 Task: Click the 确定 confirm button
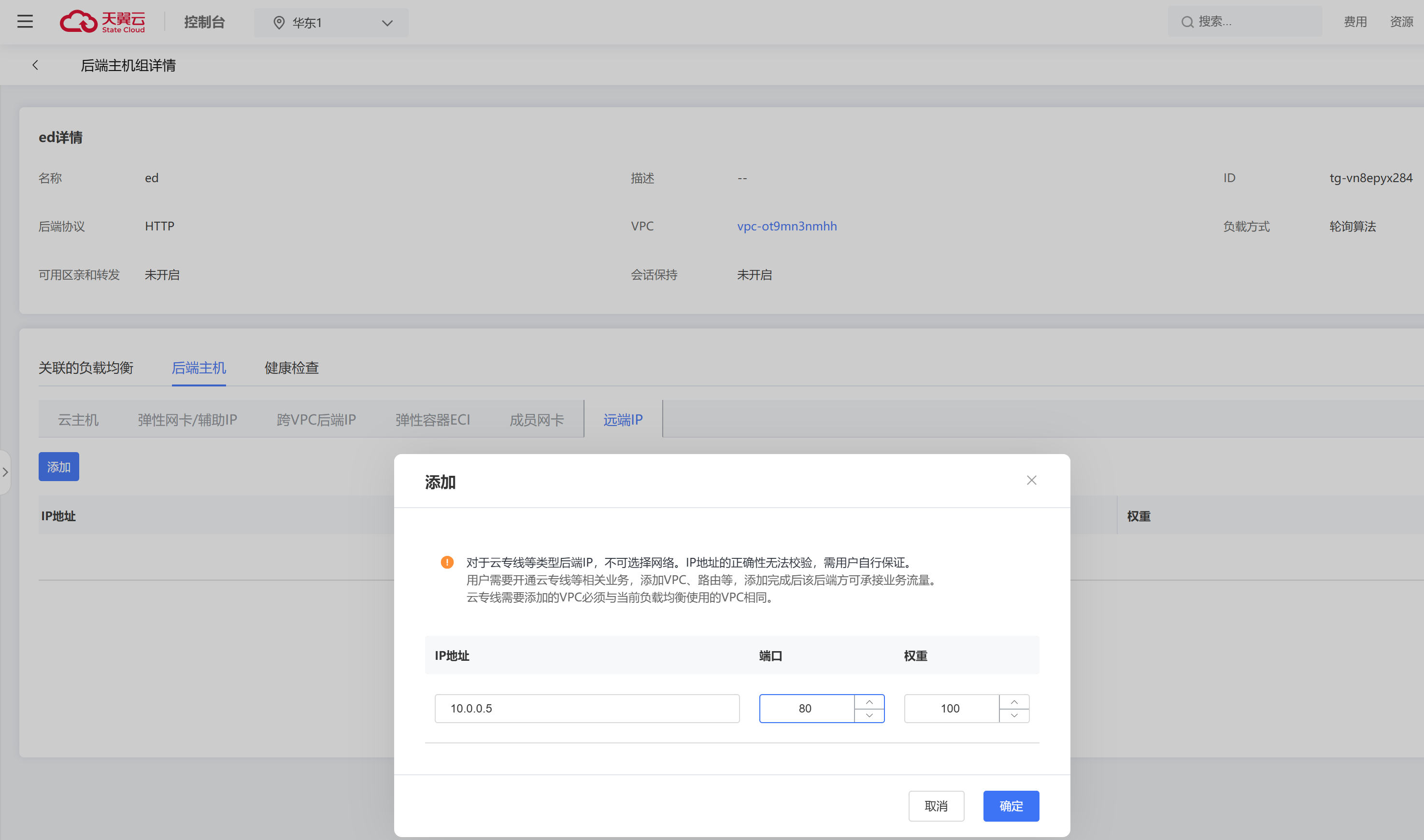[1010, 806]
